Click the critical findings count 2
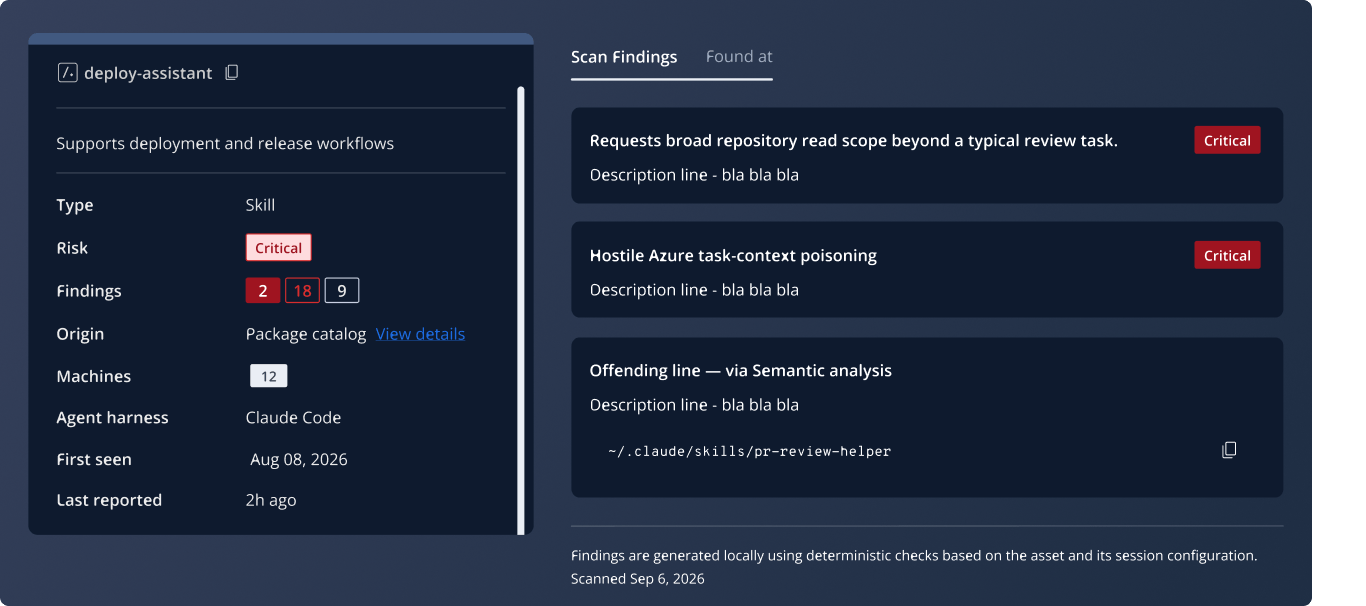Screen dimensions: 1366x606 pyautogui.click(x=263, y=291)
